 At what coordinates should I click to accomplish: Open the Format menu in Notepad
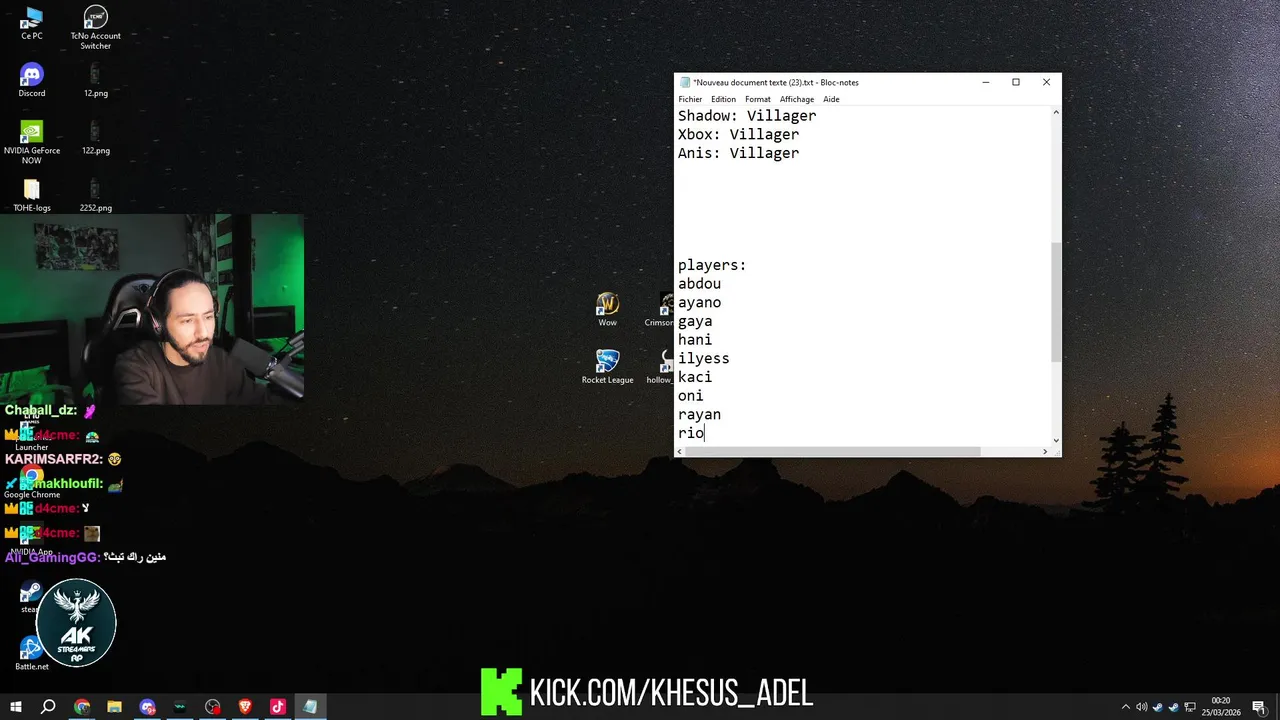[757, 99]
